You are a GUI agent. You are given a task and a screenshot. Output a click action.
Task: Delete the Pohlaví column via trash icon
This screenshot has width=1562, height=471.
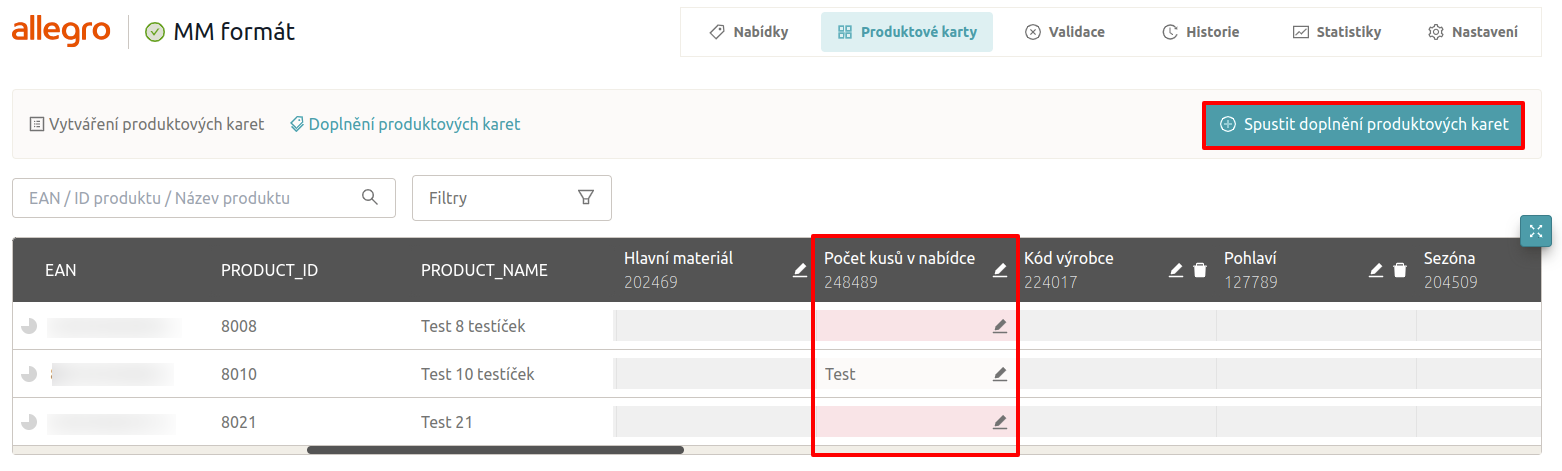[x=1400, y=270]
